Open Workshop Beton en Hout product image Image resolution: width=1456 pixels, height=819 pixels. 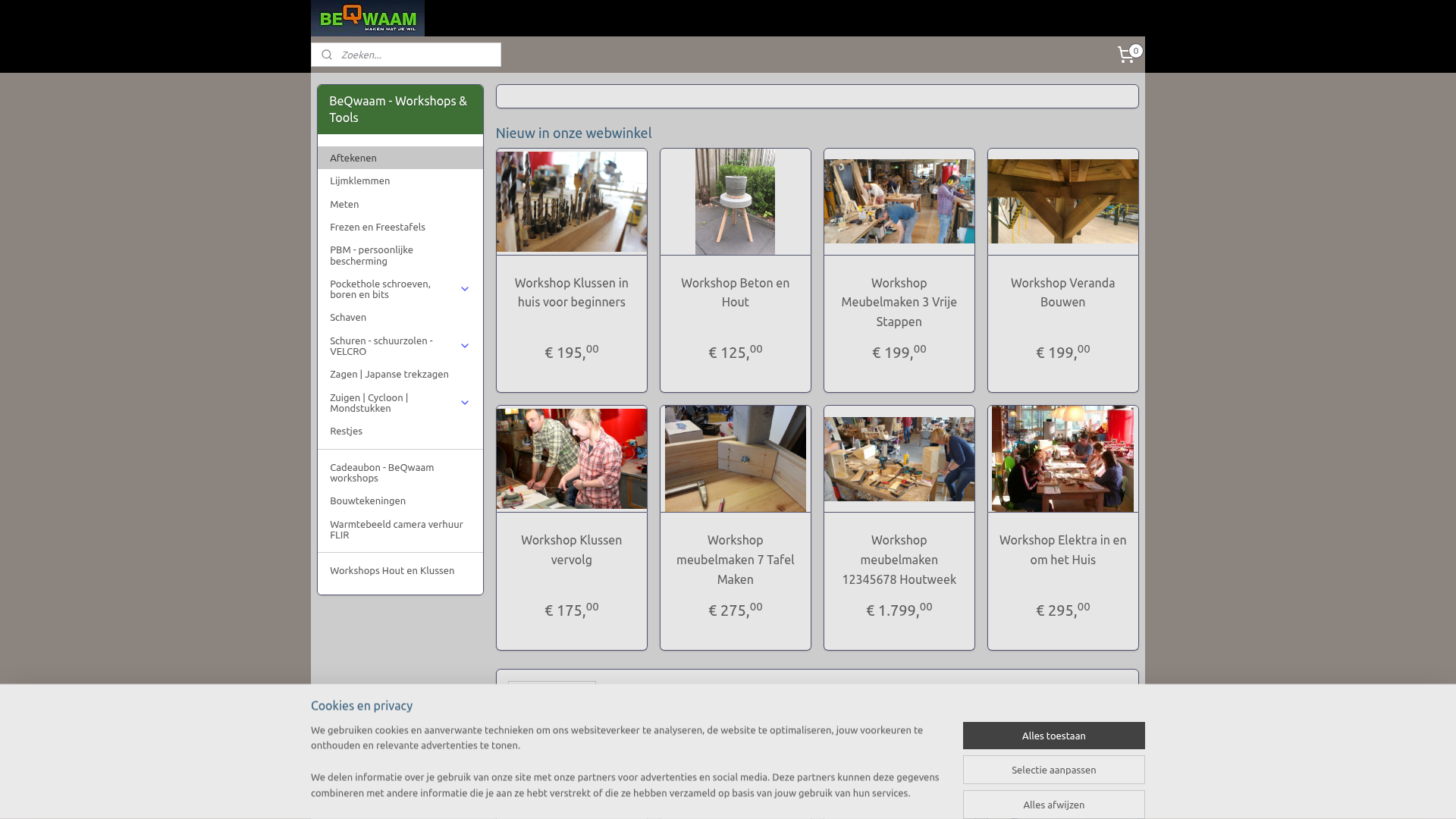click(x=736, y=202)
